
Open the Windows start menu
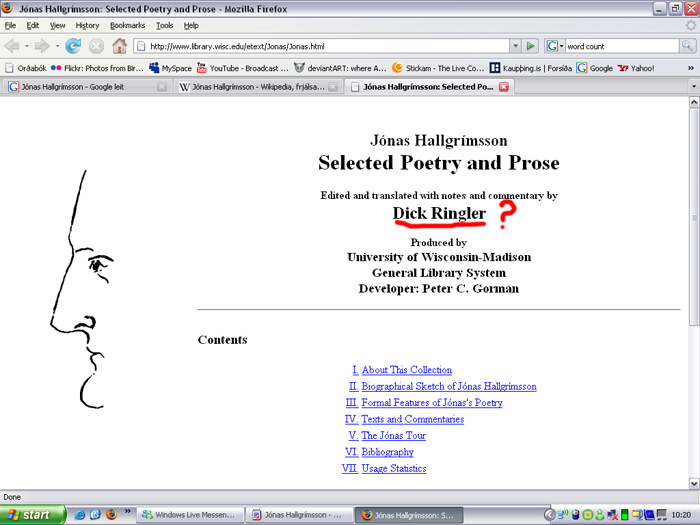tap(33, 515)
